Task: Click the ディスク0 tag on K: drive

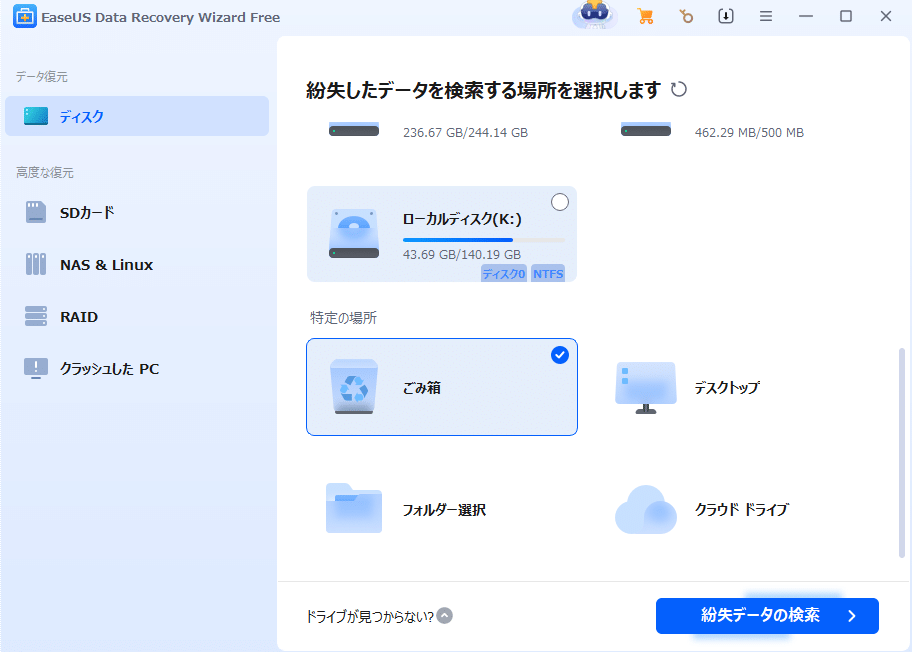Action: click(504, 274)
